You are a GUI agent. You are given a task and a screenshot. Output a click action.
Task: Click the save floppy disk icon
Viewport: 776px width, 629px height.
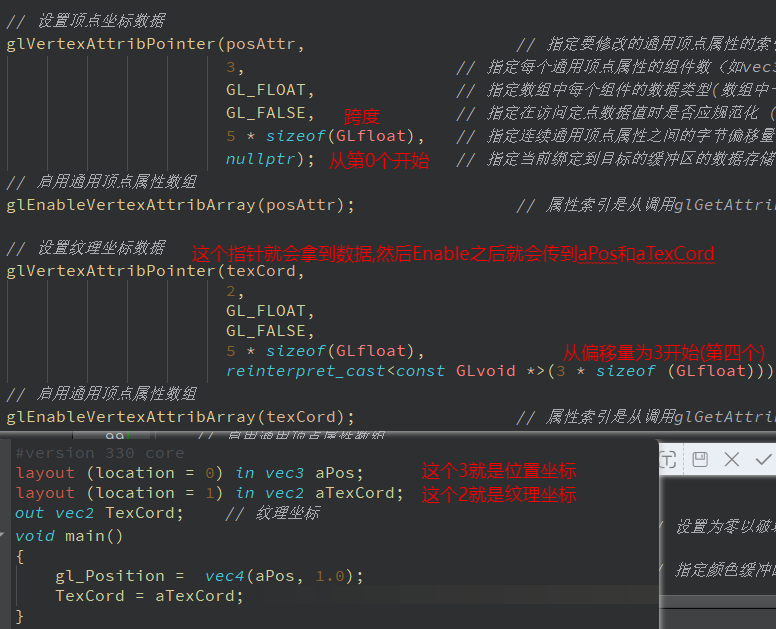tap(700, 459)
